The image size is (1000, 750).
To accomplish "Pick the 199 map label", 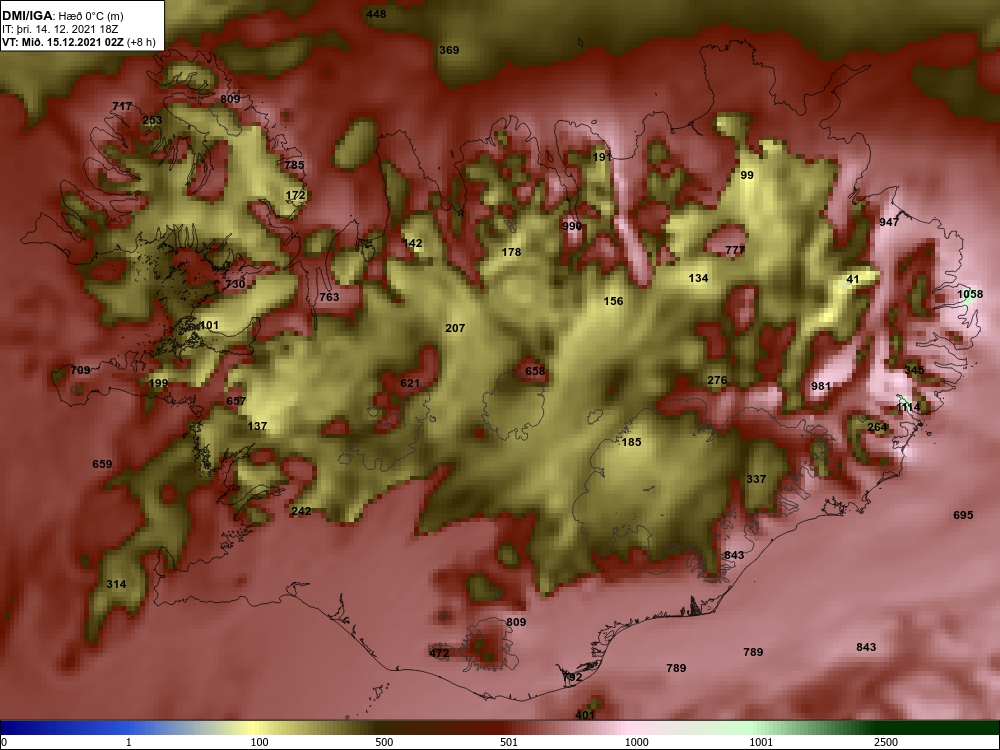I will click(x=158, y=383).
